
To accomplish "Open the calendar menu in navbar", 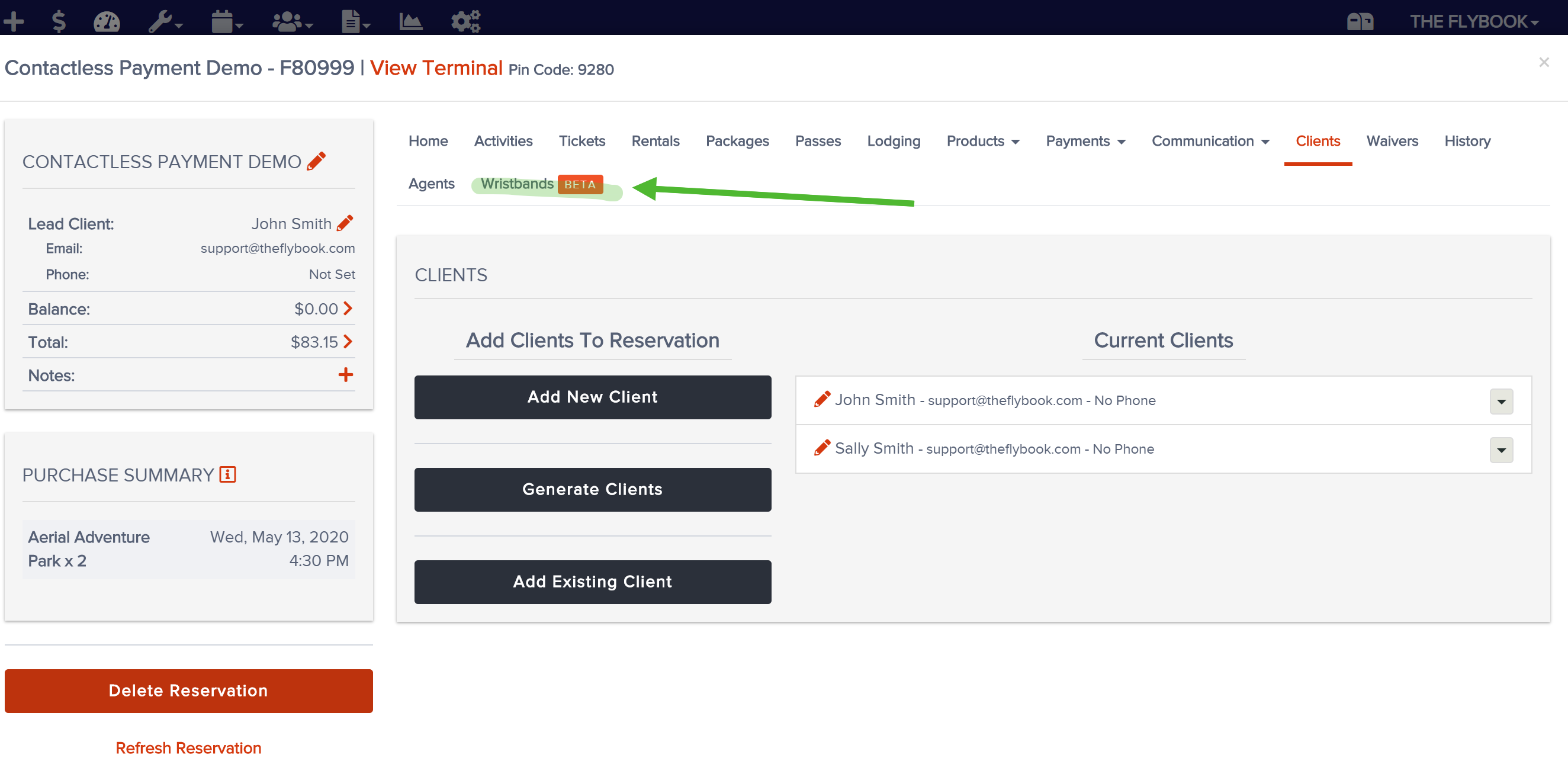I will coord(227,21).
